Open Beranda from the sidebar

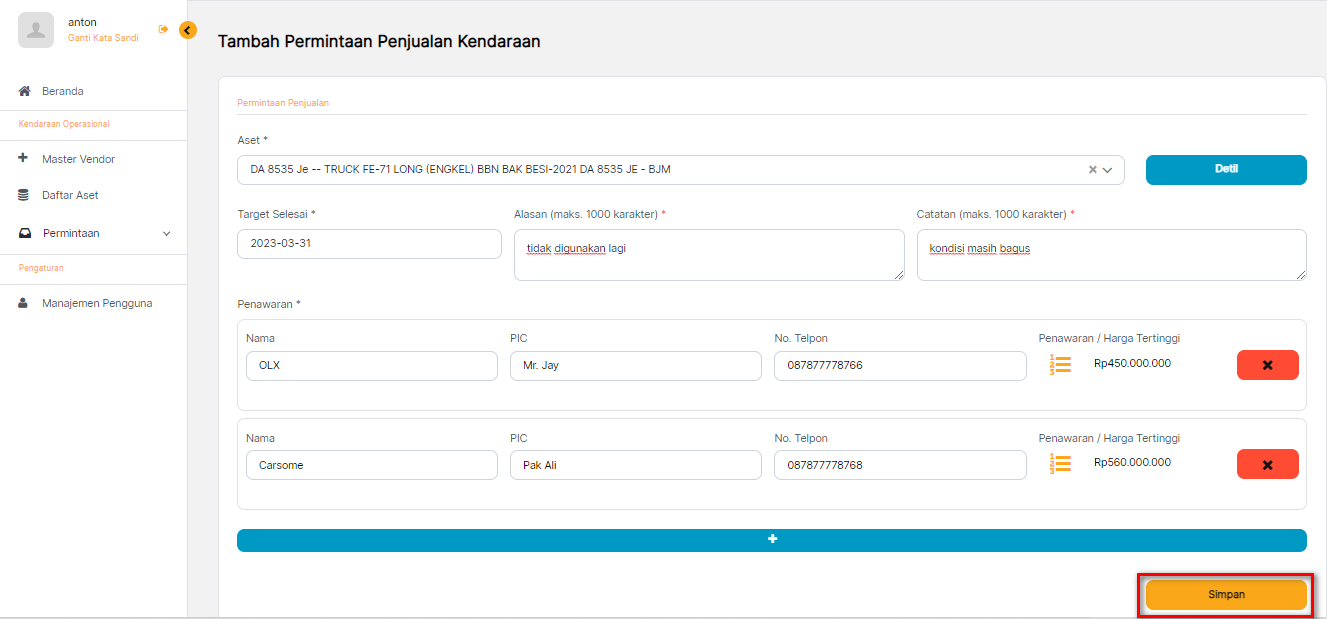pos(62,91)
